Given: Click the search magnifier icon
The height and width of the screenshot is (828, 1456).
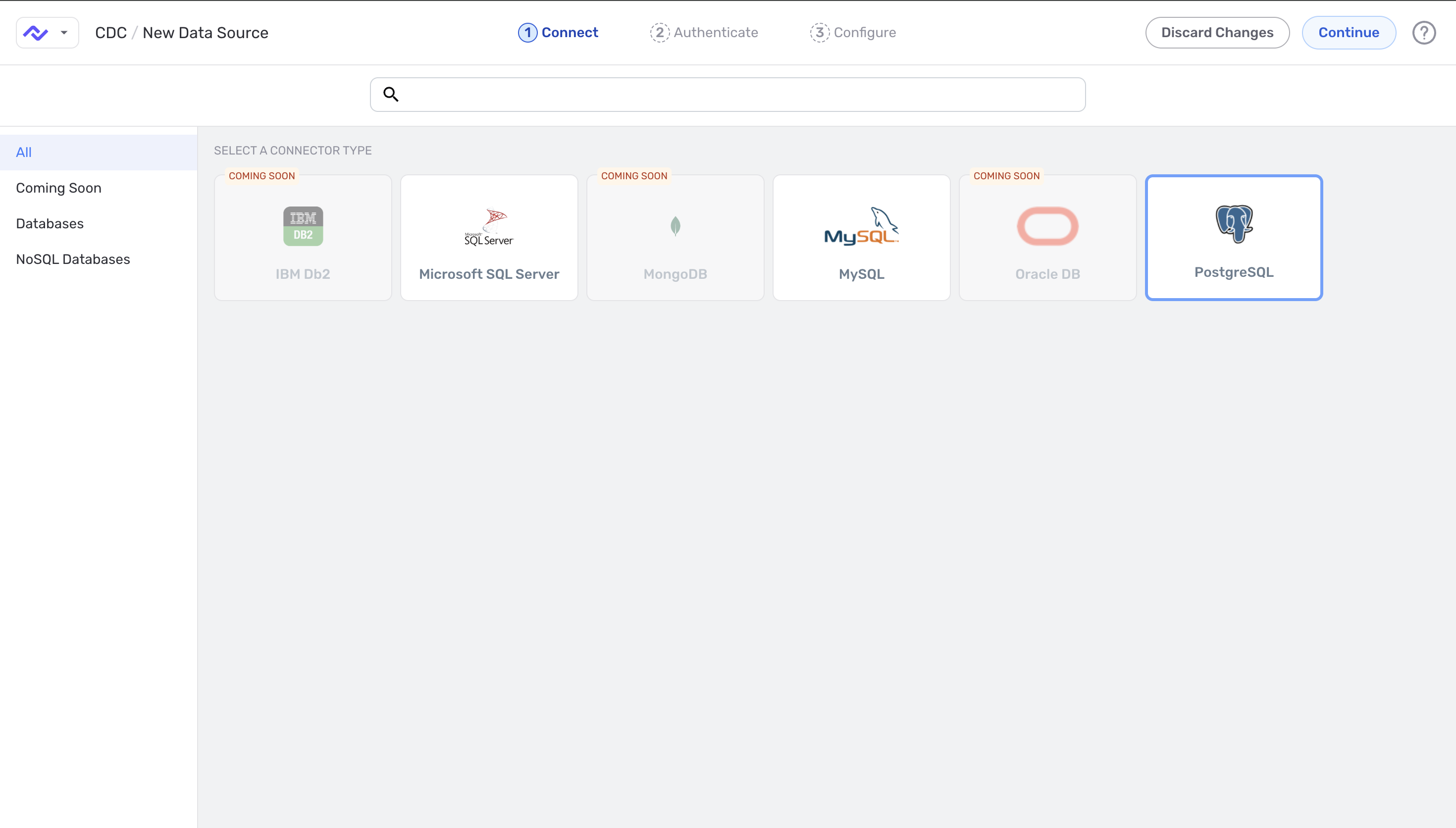Looking at the screenshot, I should click(x=391, y=94).
